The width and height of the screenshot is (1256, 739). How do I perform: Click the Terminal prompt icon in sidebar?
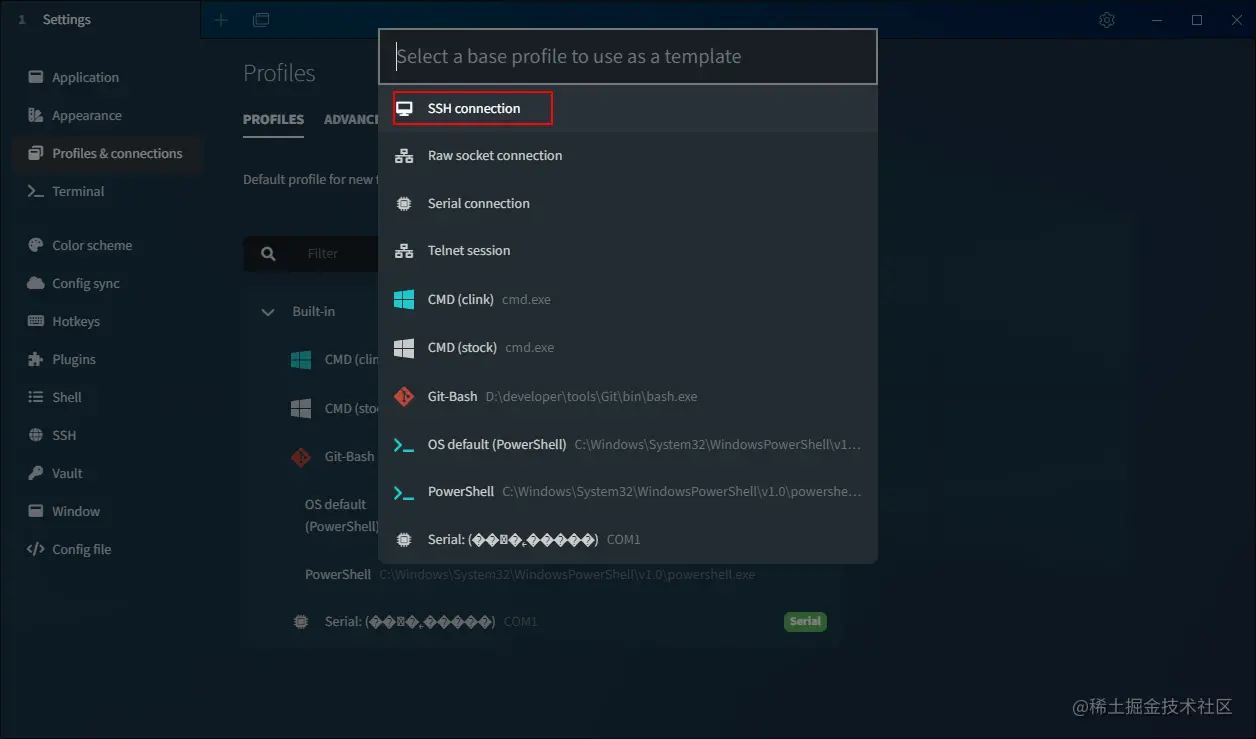[x=36, y=191]
